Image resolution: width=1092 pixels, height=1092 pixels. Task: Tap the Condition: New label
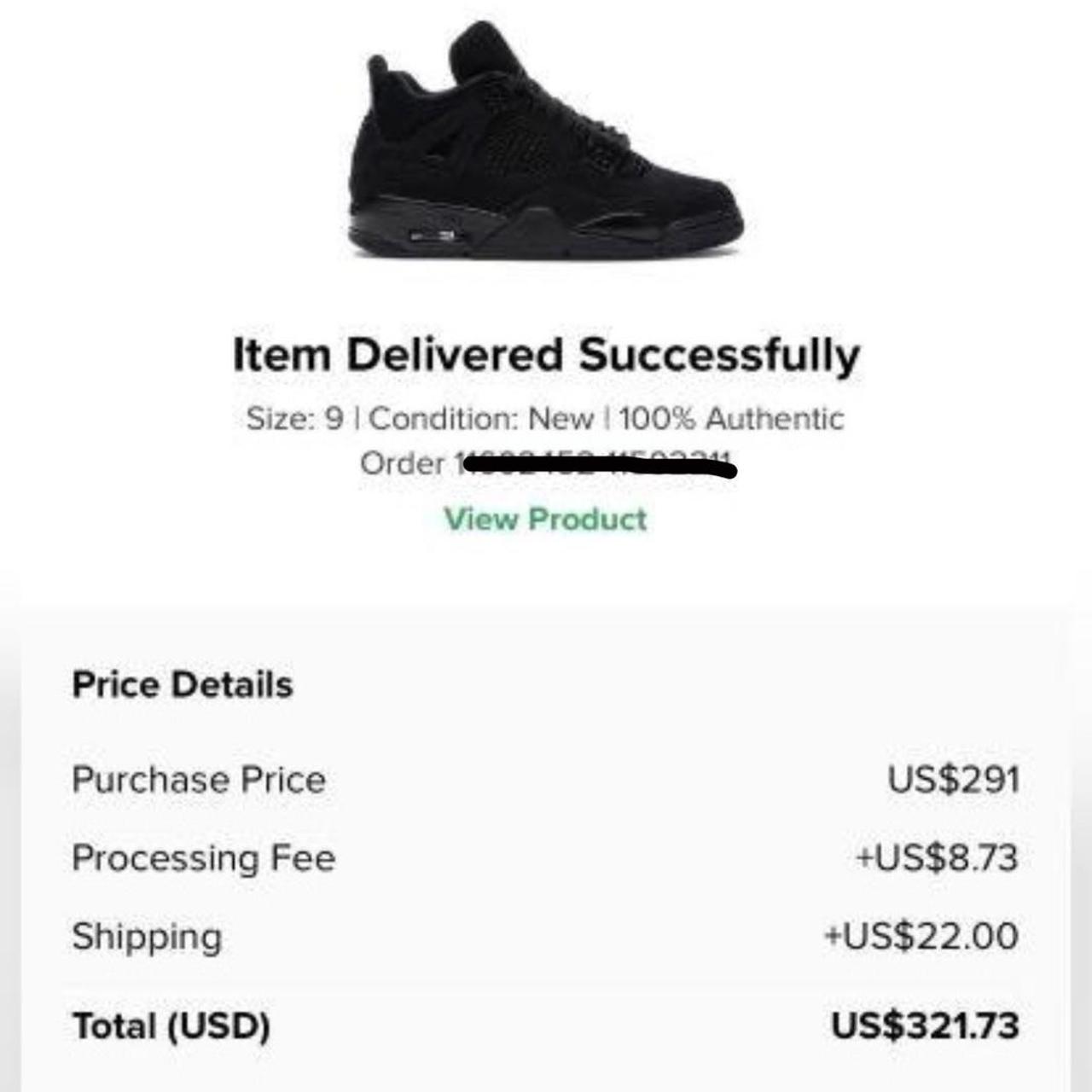pos(481,418)
